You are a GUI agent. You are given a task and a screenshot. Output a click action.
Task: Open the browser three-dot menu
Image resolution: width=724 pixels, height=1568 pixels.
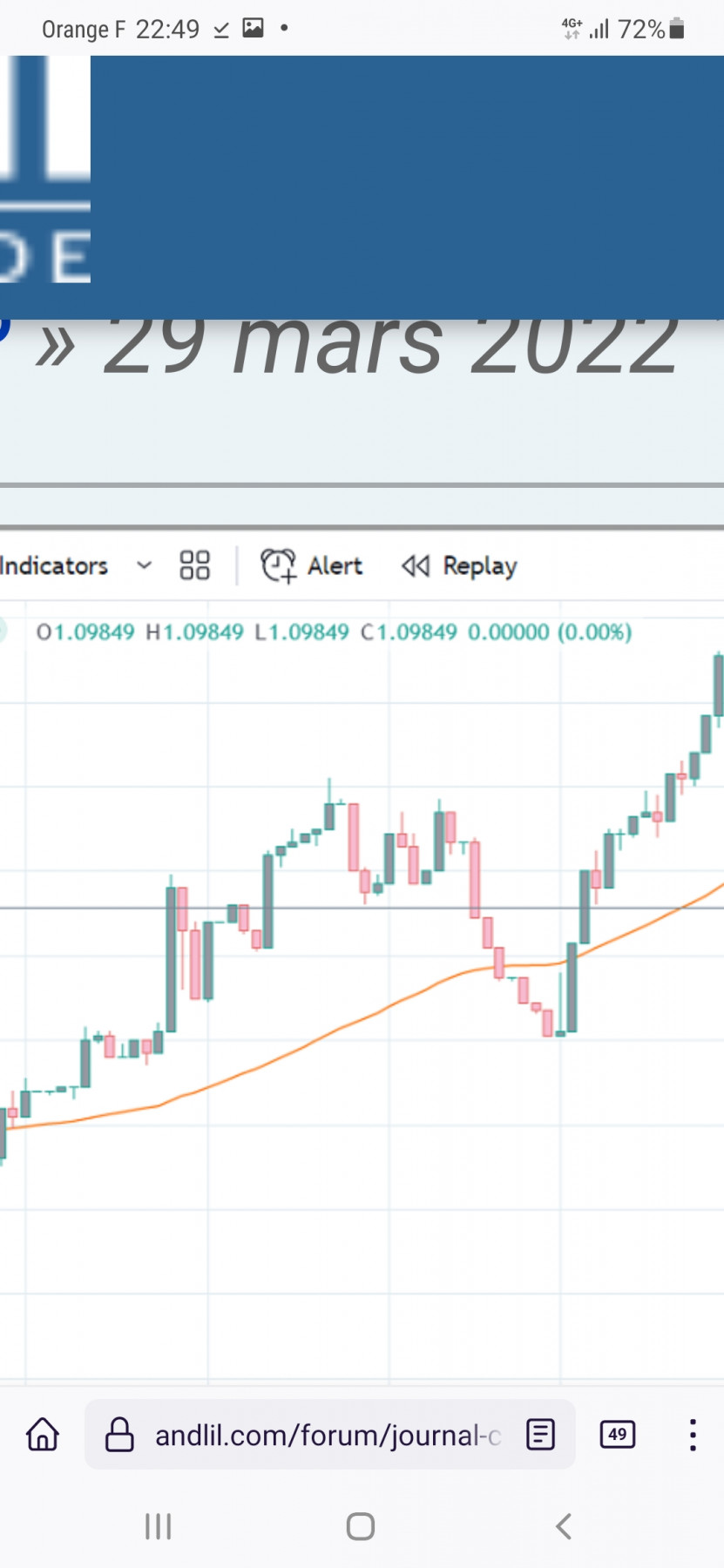(x=693, y=1434)
